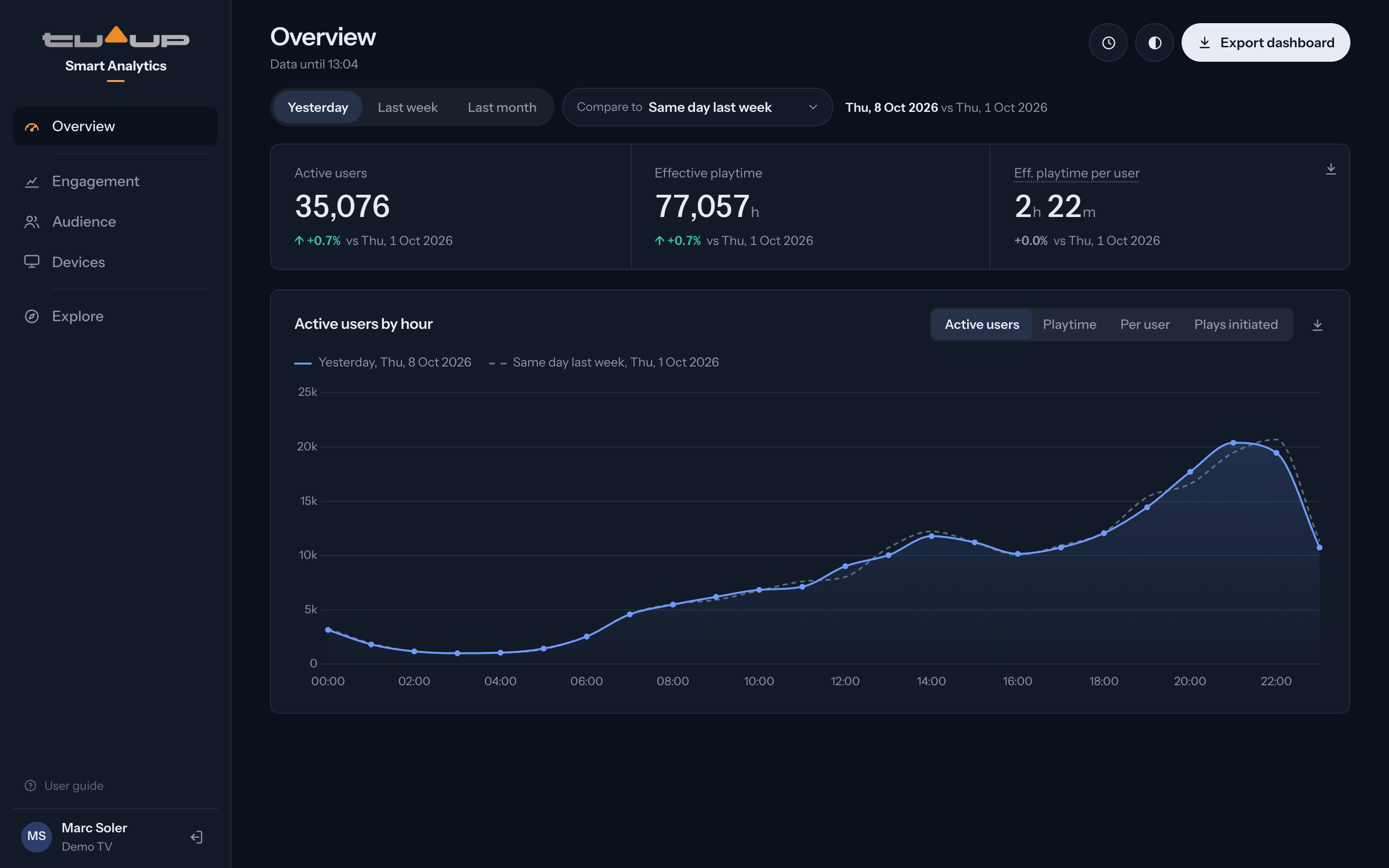The height and width of the screenshot is (868, 1389).
Task: Click the Data until 13:04 text
Action: point(314,64)
